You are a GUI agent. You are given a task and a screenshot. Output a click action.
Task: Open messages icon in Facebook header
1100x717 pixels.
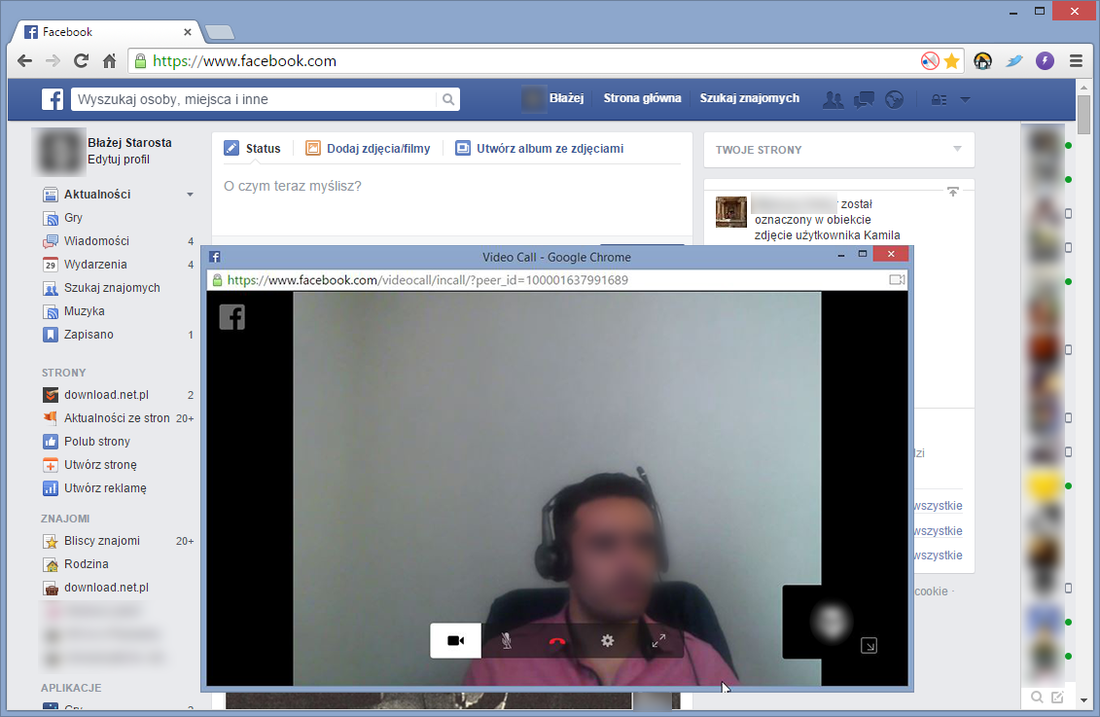[864, 100]
